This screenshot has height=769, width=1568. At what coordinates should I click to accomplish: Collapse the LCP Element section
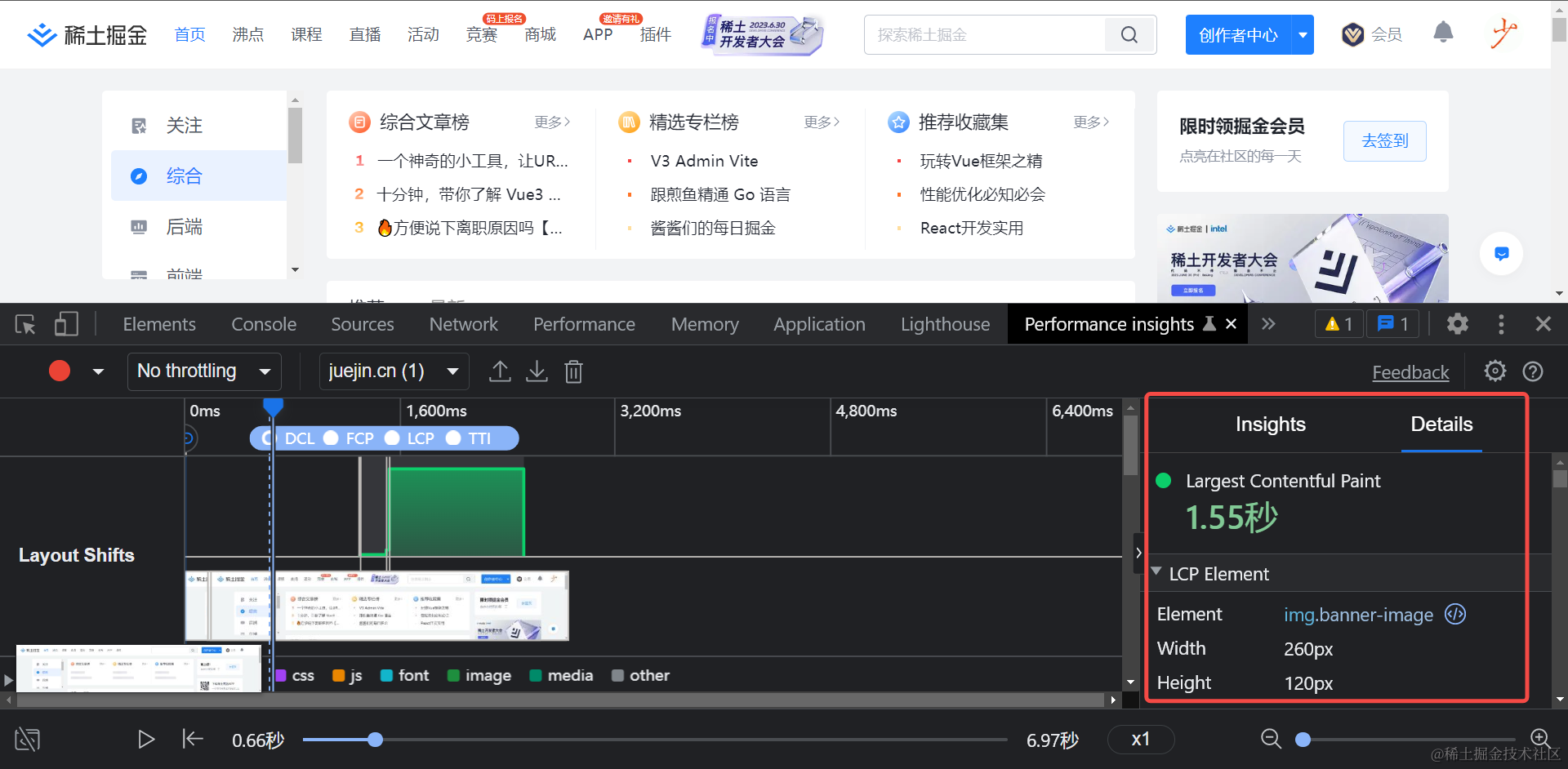[x=1156, y=573]
